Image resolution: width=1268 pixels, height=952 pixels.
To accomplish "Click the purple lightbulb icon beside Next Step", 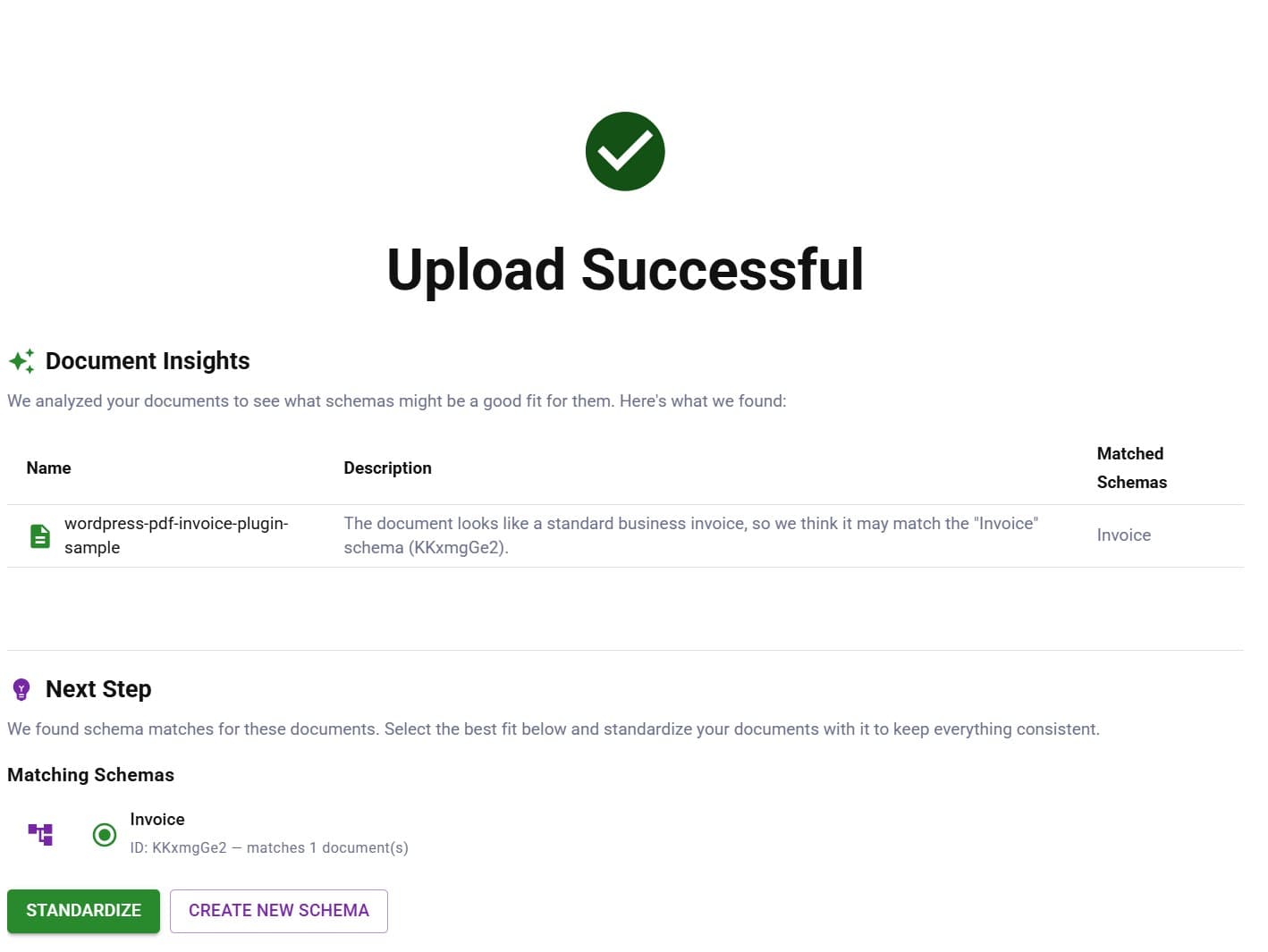I will click(21, 688).
